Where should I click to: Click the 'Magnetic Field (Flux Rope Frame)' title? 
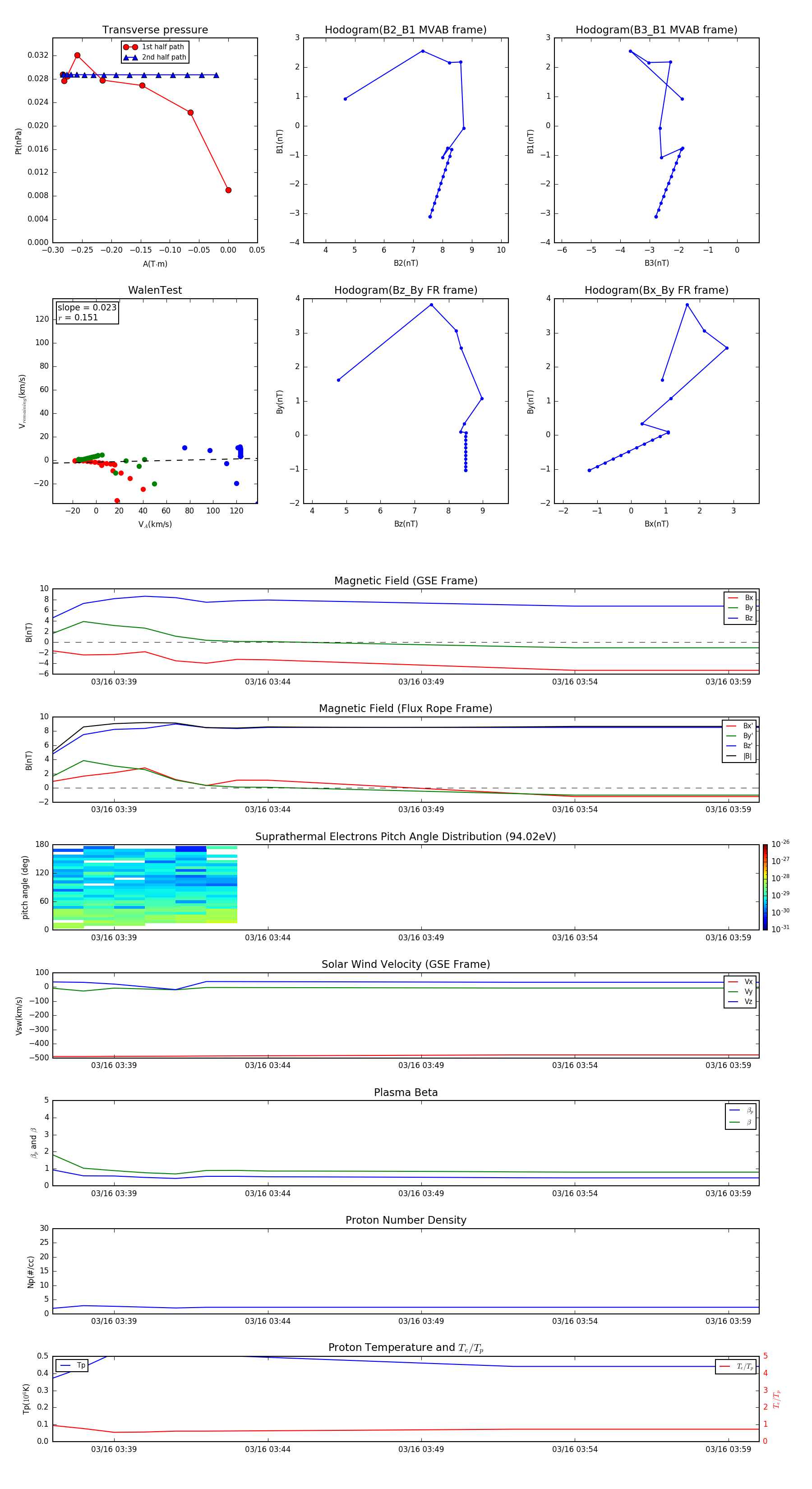[x=406, y=708]
